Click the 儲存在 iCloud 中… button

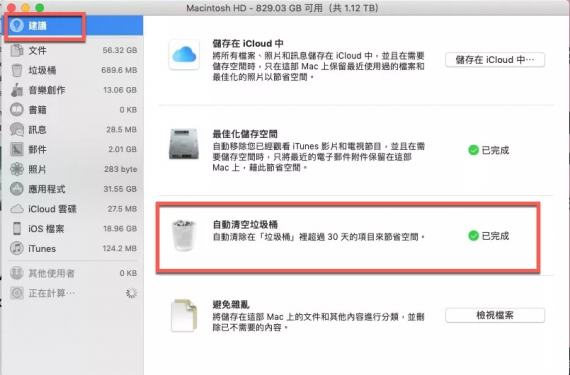click(495, 60)
